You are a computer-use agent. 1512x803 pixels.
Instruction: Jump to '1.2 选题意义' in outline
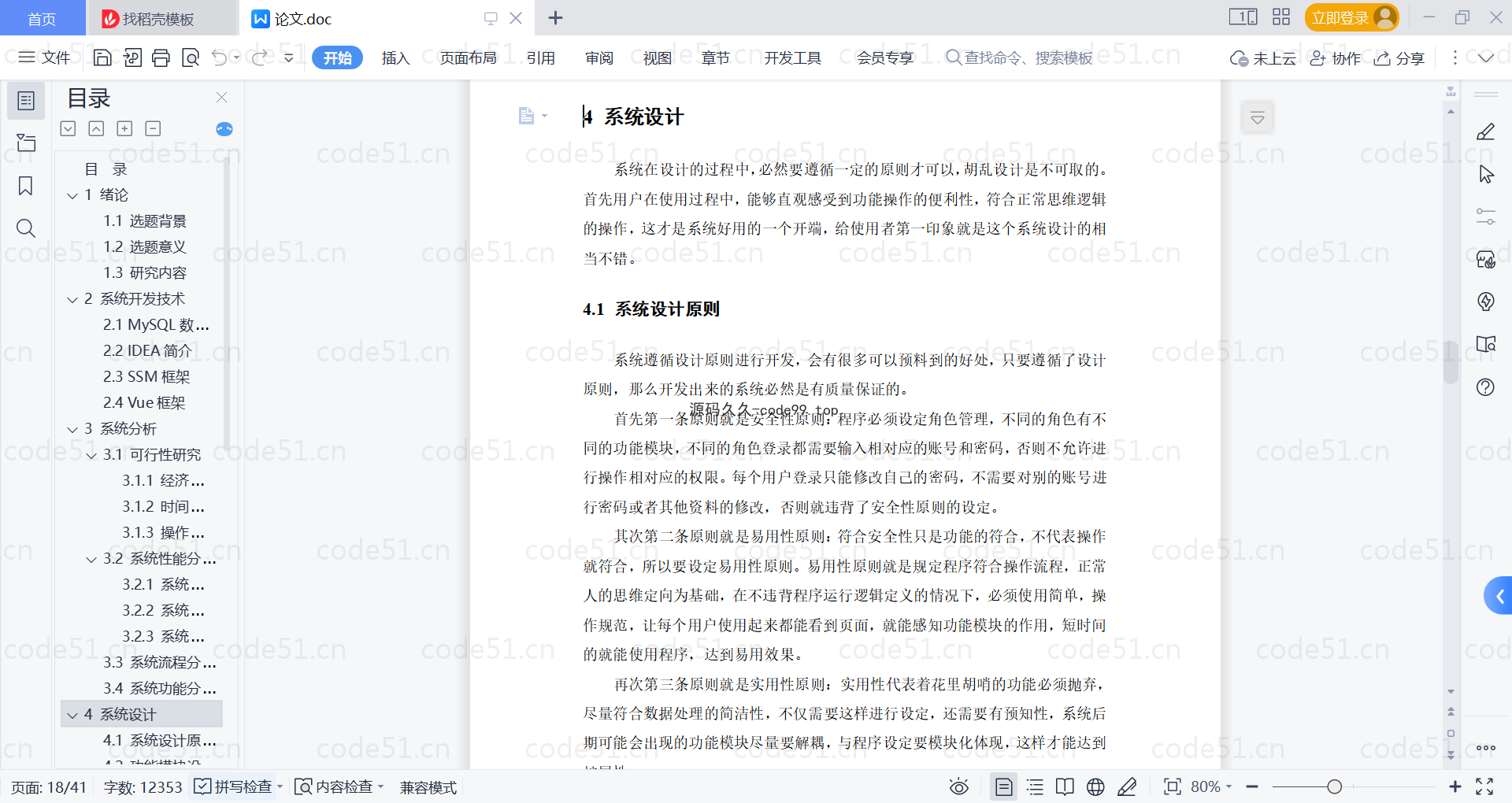[145, 247]
